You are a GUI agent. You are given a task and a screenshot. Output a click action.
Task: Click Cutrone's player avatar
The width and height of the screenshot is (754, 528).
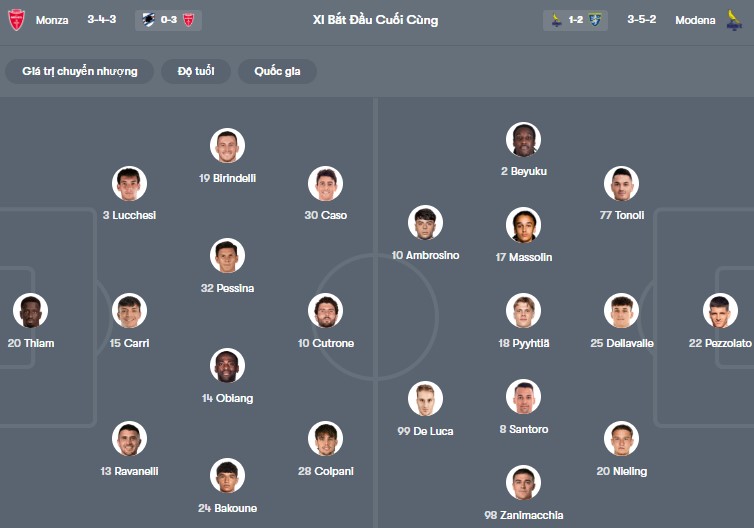pos(325,311)
